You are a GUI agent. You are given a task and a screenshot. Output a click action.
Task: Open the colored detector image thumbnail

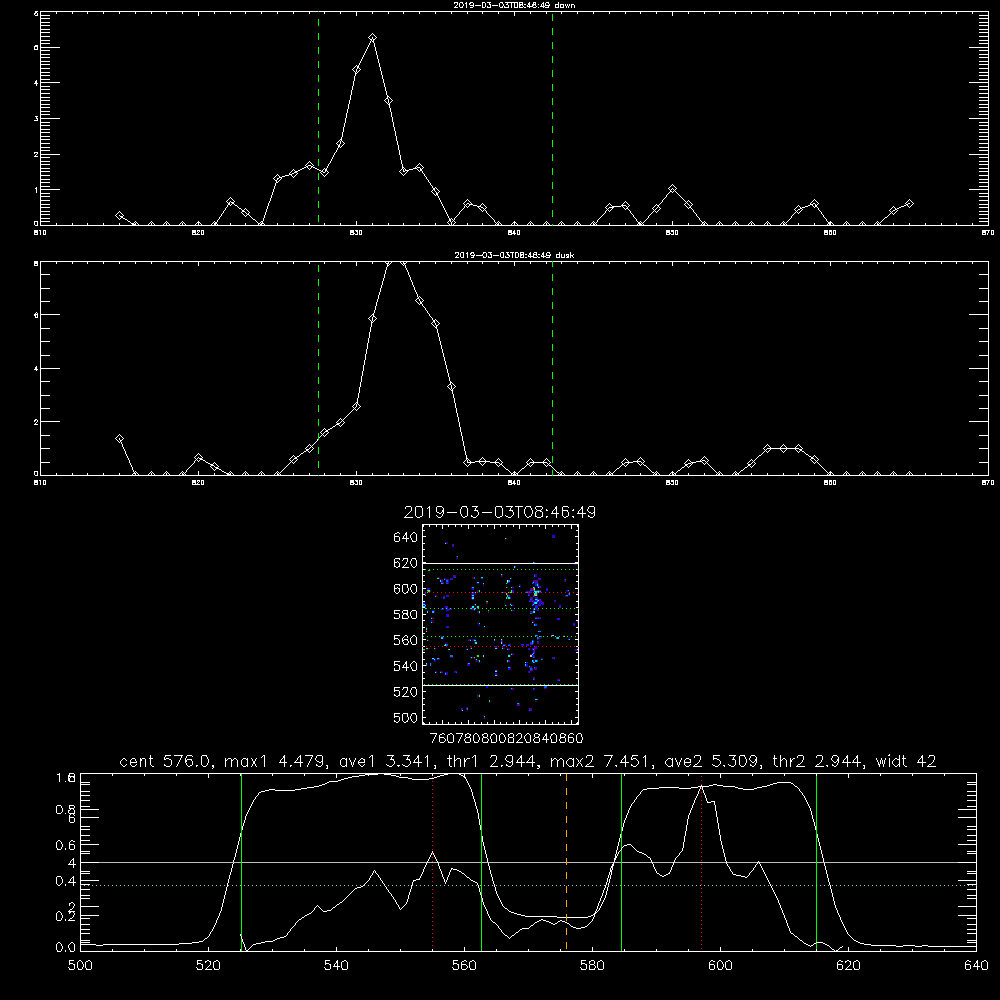pos(500,624)
